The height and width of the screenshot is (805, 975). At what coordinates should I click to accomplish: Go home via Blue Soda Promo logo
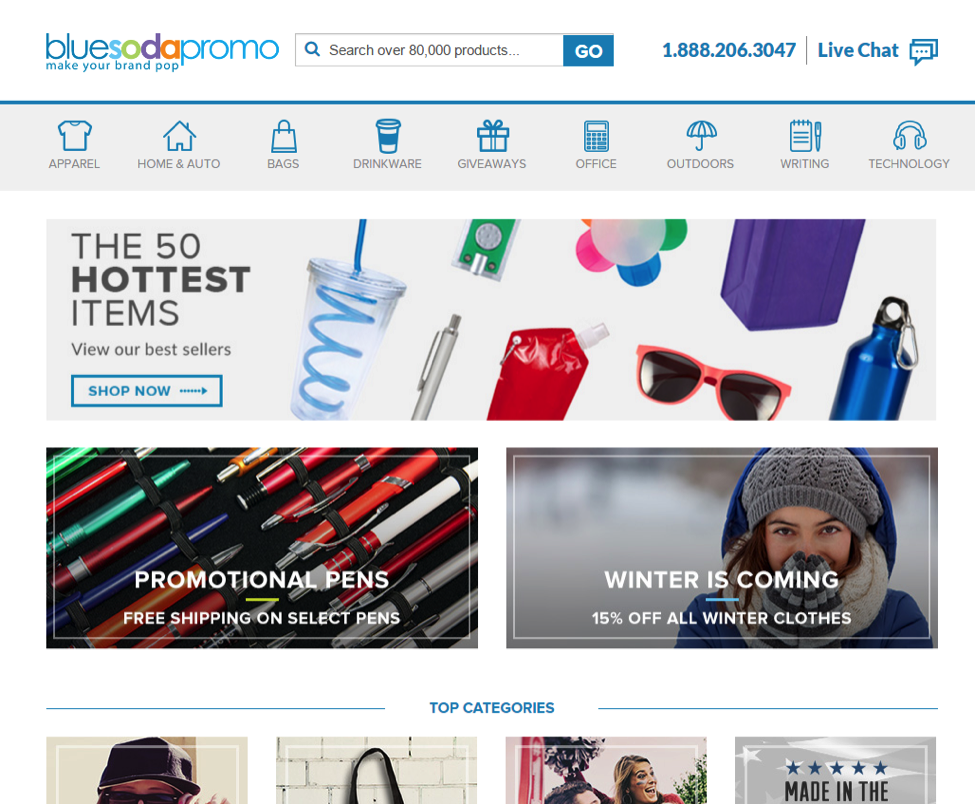coord(162,52)
